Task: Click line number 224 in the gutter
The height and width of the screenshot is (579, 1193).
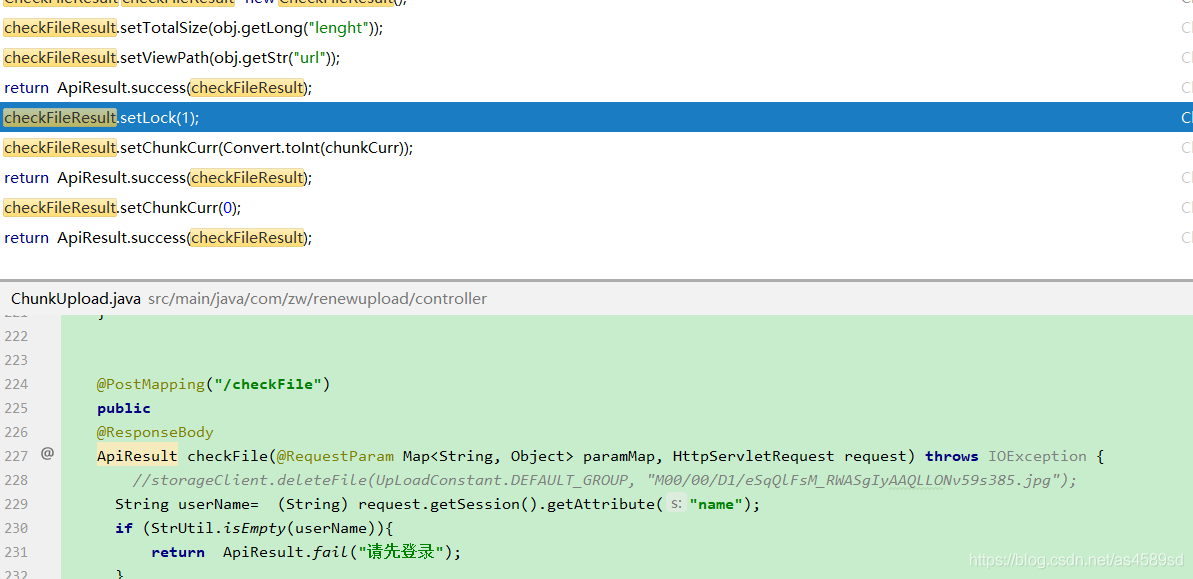Action: (16, 384)
